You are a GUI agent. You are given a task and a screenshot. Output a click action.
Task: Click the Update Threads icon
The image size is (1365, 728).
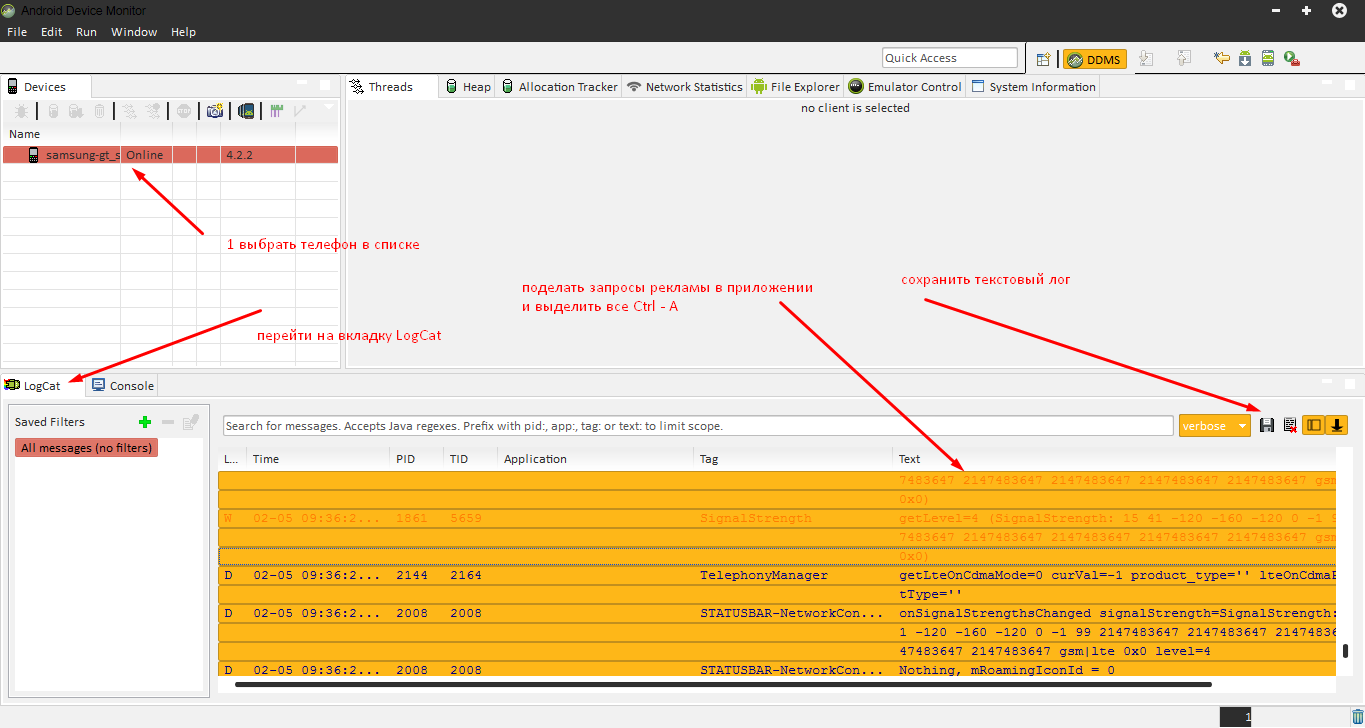tap(130, 111)
